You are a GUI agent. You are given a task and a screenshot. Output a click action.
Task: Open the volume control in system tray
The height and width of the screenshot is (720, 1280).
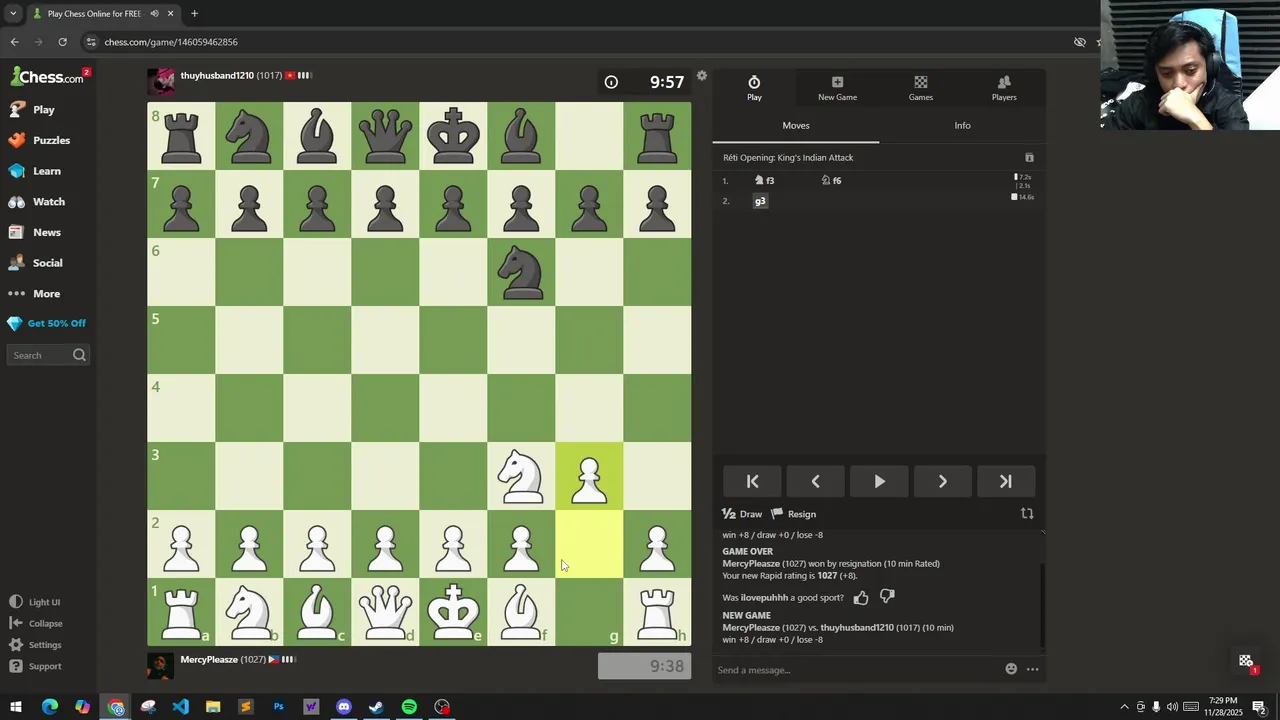pyautogui.click(x=1172, y=707)
